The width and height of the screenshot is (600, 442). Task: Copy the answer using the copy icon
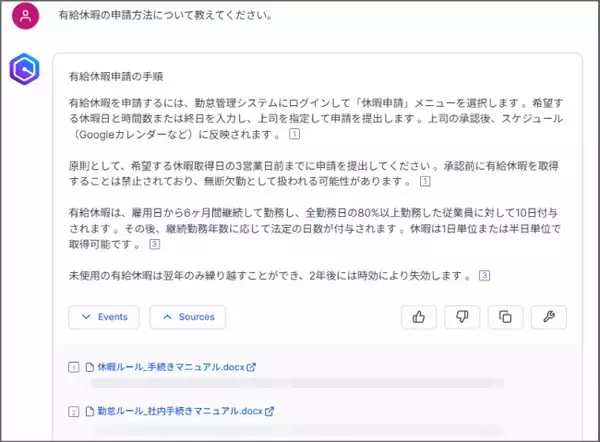pos(505,317)
